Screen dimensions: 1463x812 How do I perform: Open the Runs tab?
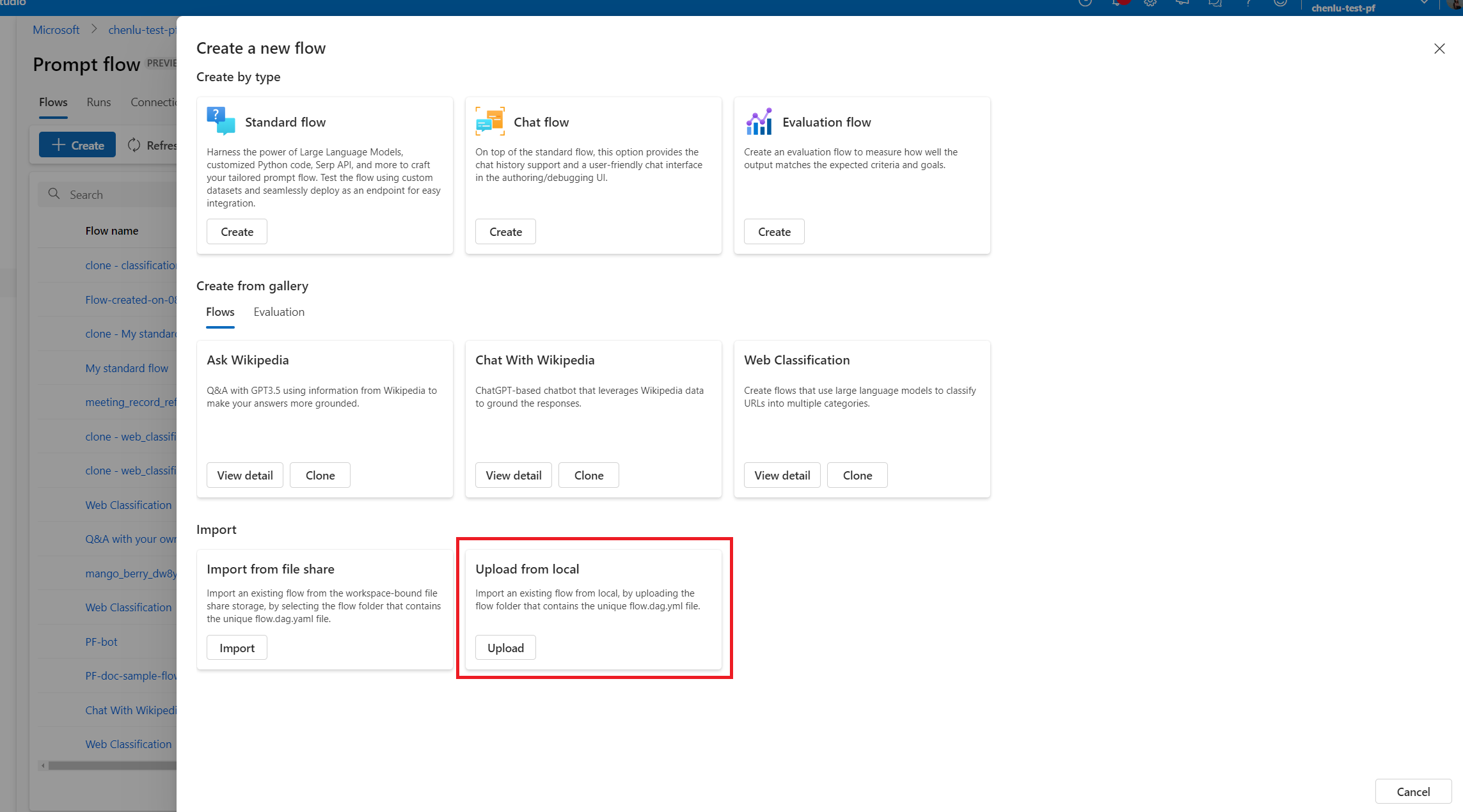pyautogui.click(x=99, y=102)
